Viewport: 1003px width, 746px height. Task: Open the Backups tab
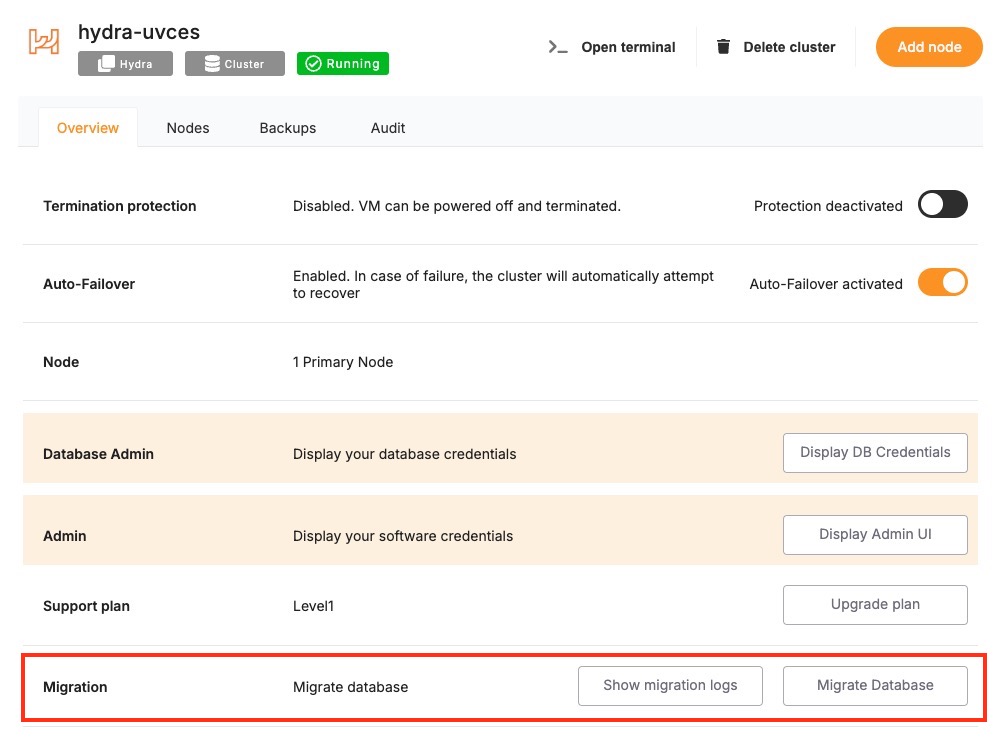(x=288, y=128)
